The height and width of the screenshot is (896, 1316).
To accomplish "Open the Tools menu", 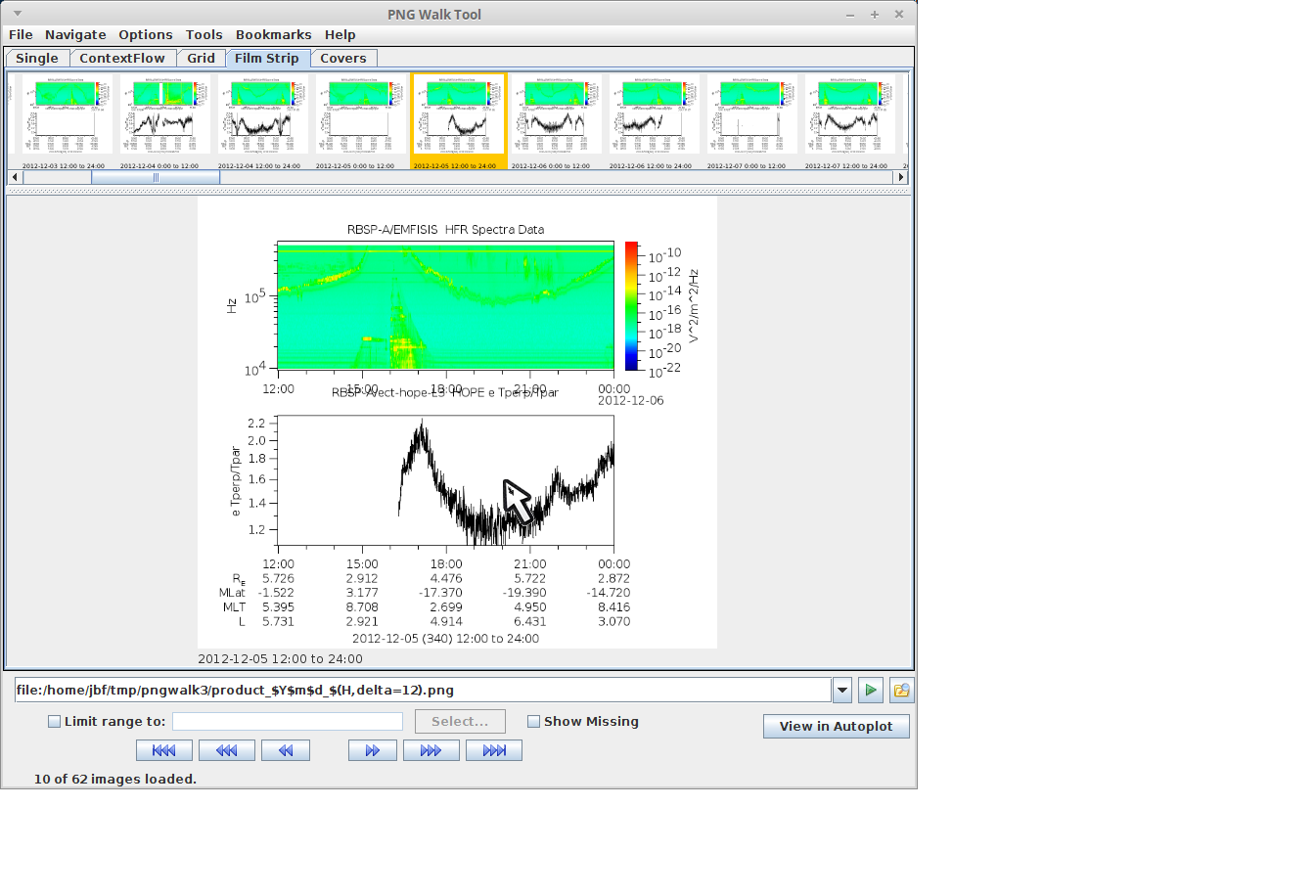I will 204,34.
